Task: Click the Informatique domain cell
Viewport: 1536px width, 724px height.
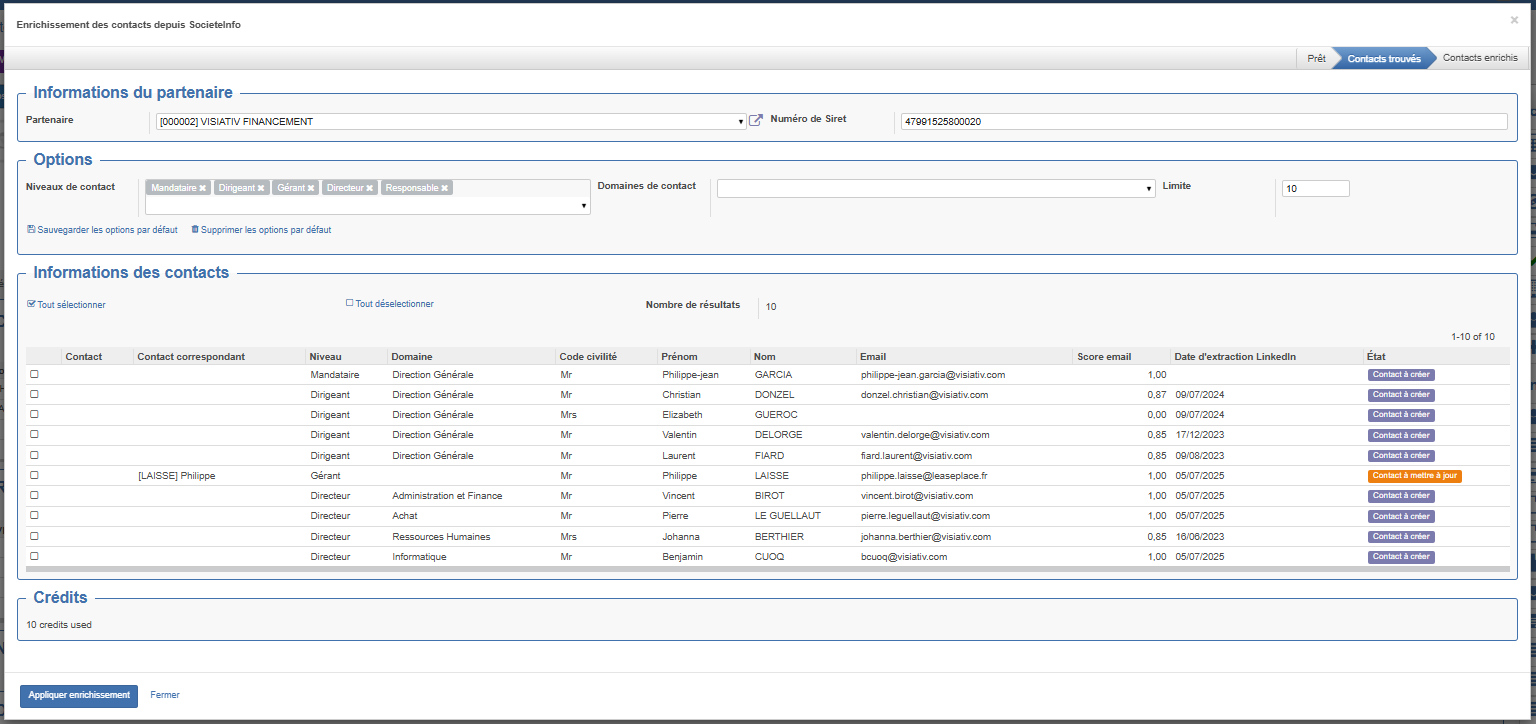Action: 419,557
